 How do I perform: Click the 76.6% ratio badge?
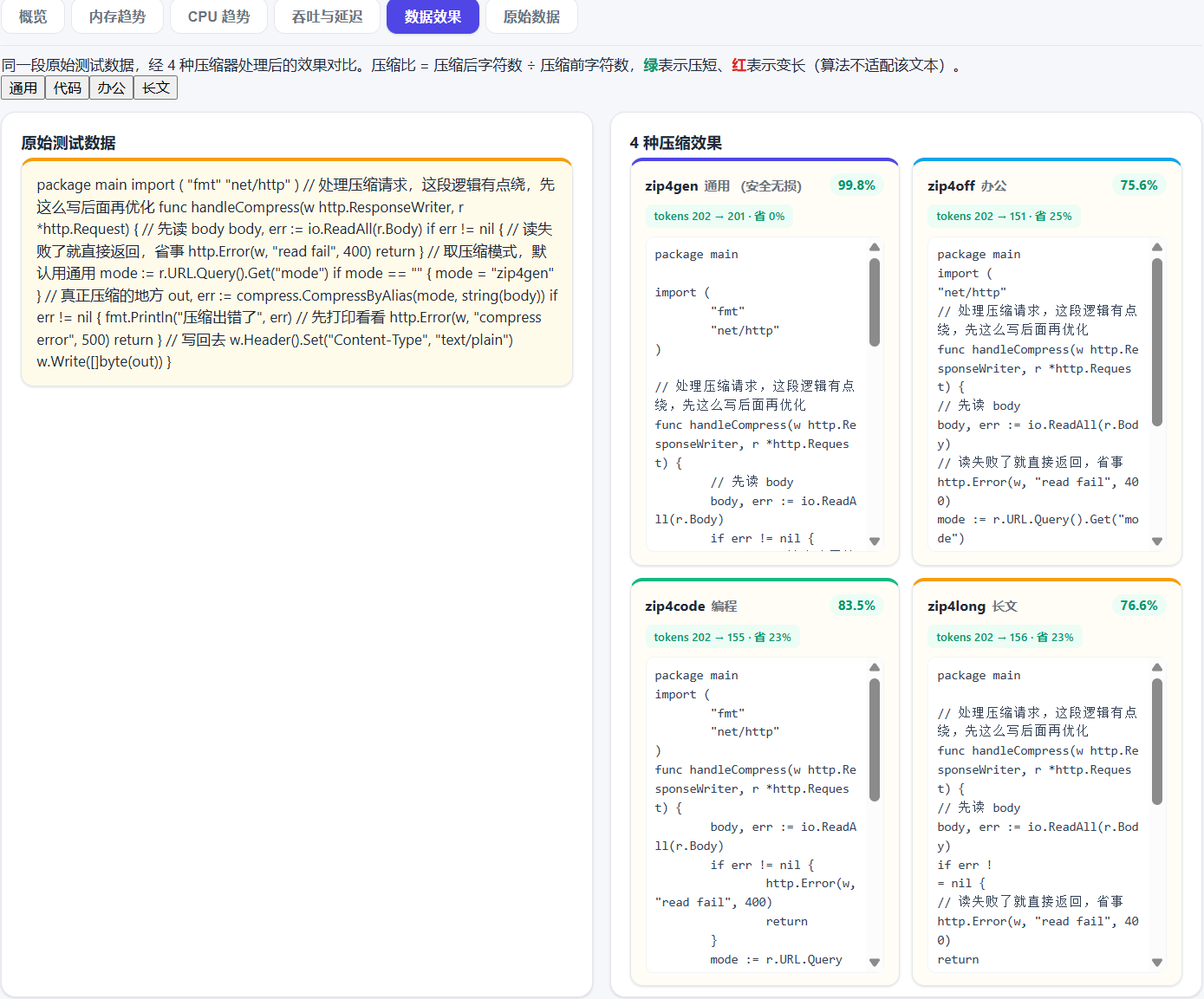click(1139, 606)
